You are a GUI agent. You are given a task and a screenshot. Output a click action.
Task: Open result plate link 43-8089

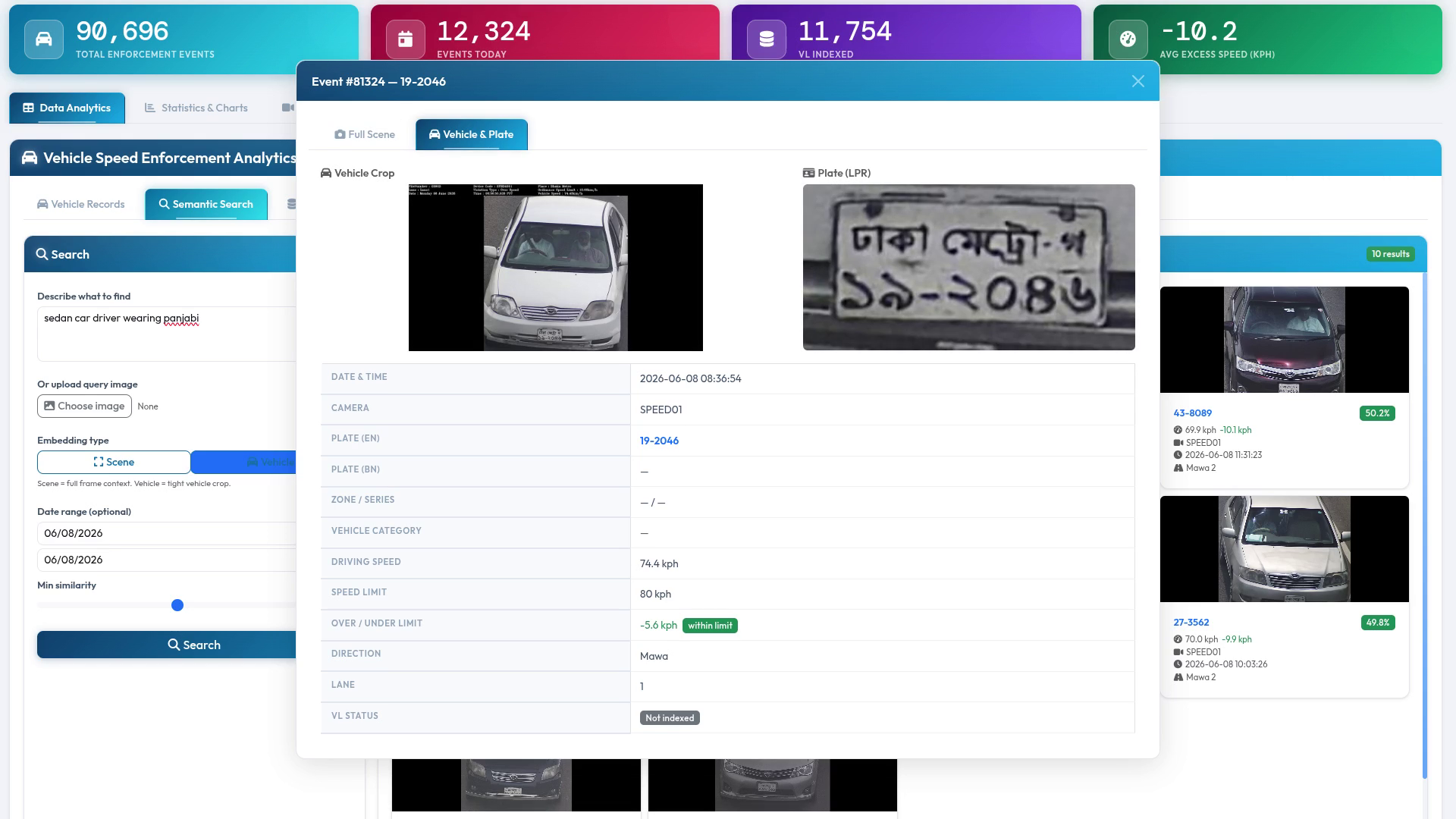pos(1192,413)
